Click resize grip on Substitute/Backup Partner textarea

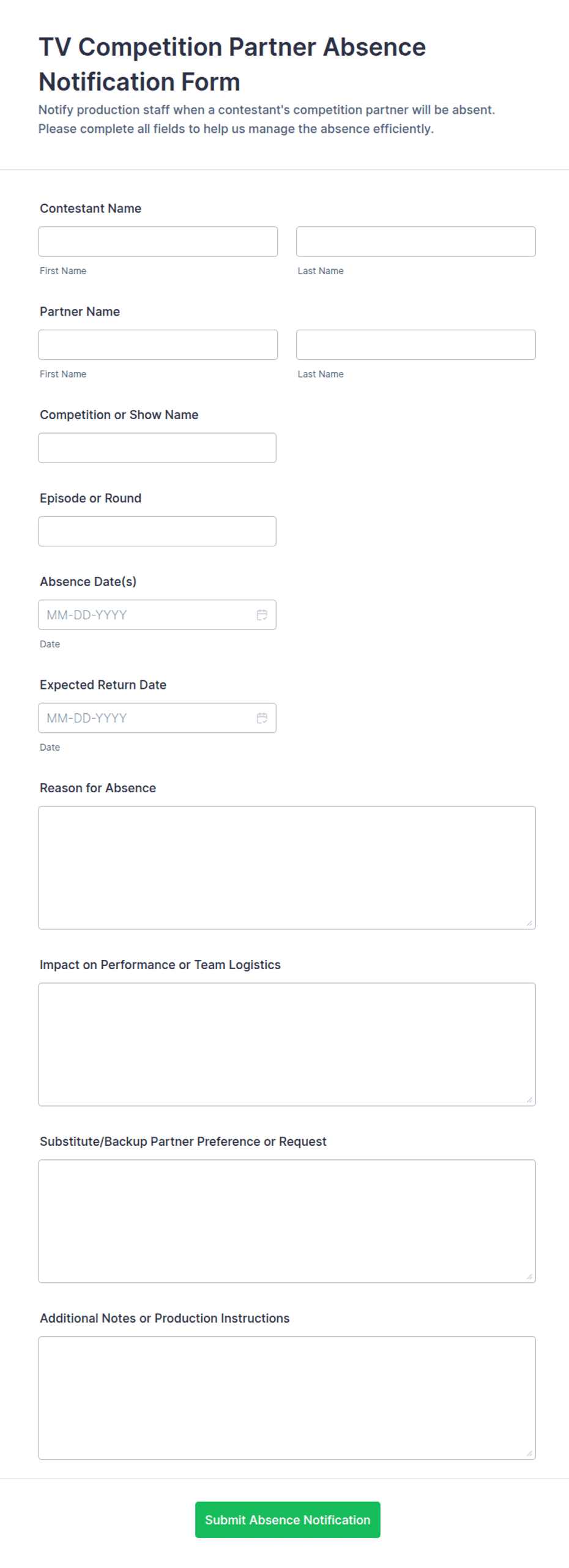529,1276
